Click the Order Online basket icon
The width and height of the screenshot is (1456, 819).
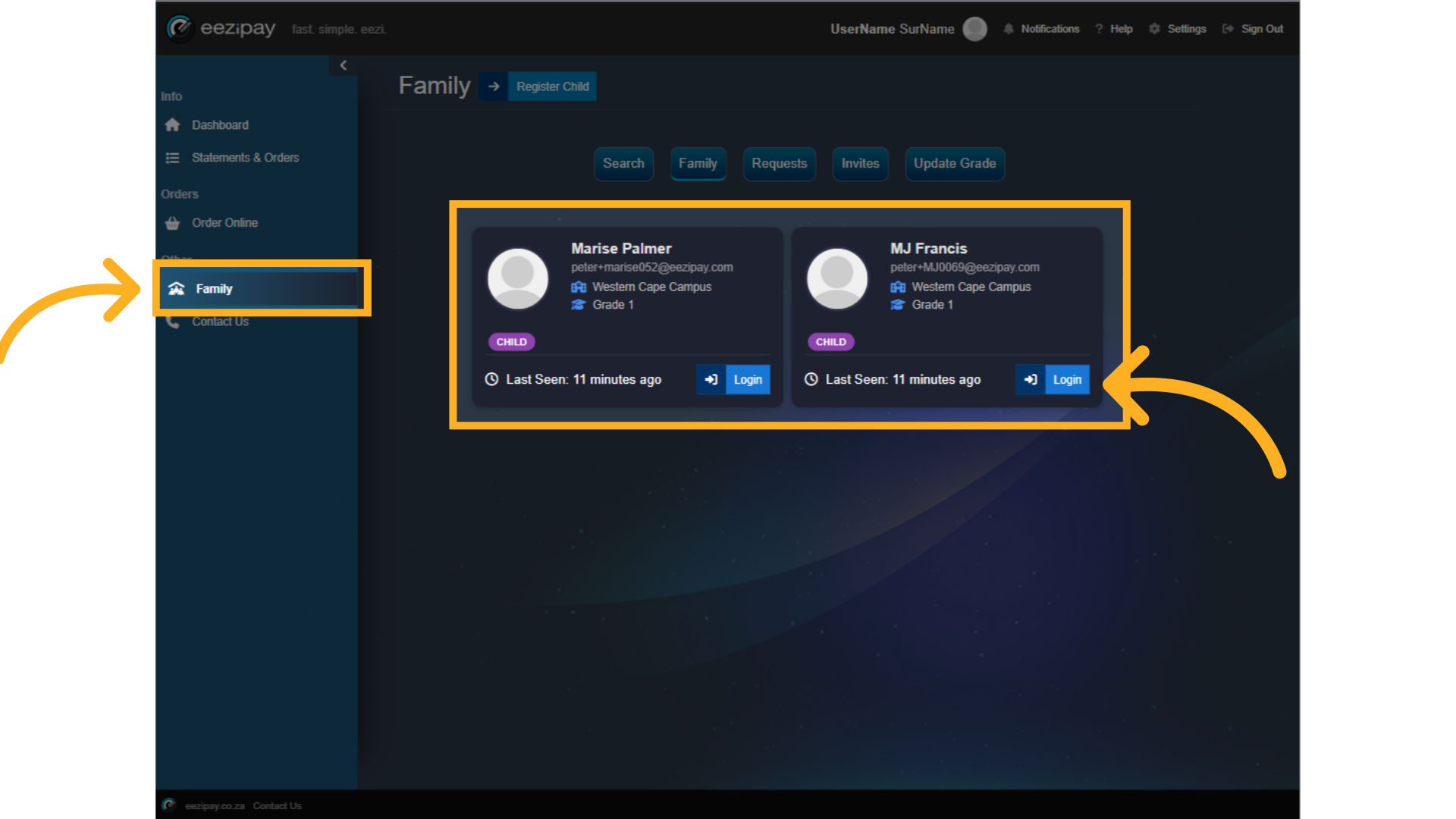(x=173, y=223)
